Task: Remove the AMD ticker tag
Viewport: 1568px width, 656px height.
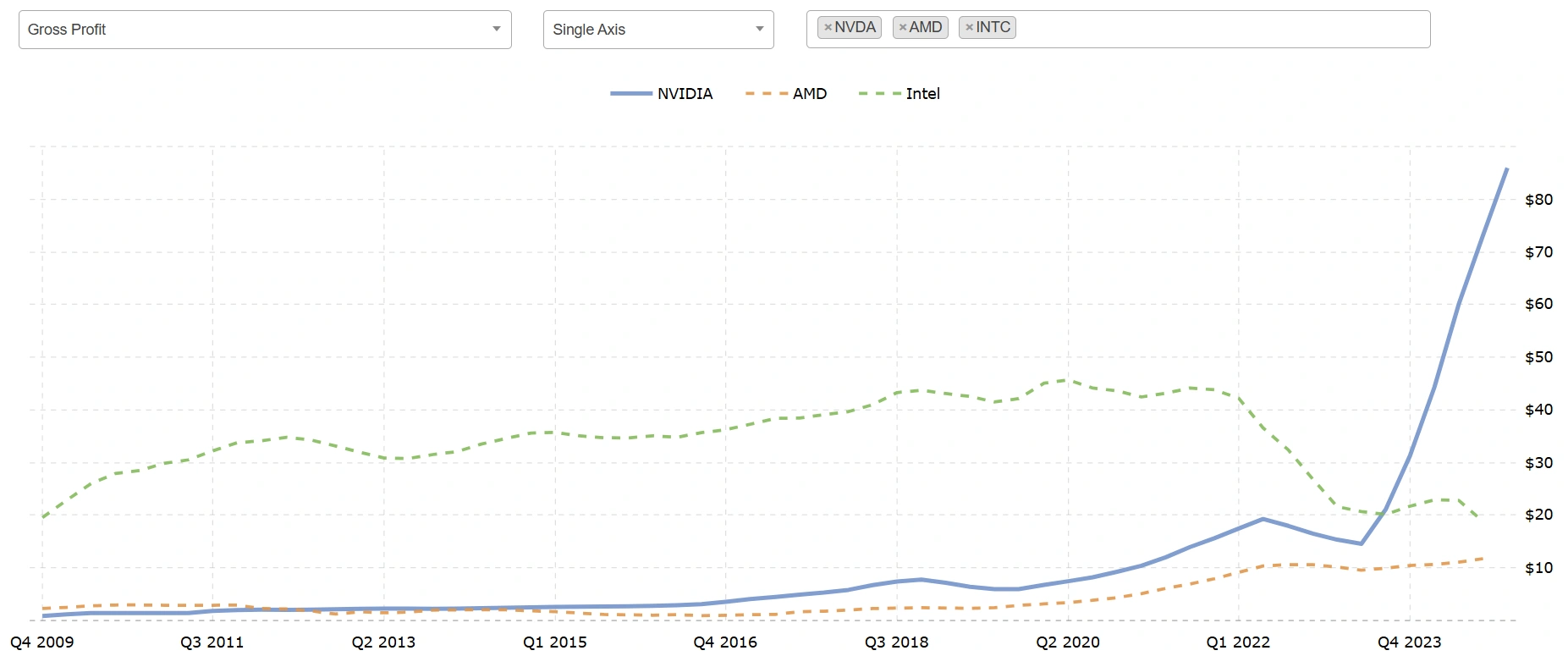Action: (x=903, y=28)
